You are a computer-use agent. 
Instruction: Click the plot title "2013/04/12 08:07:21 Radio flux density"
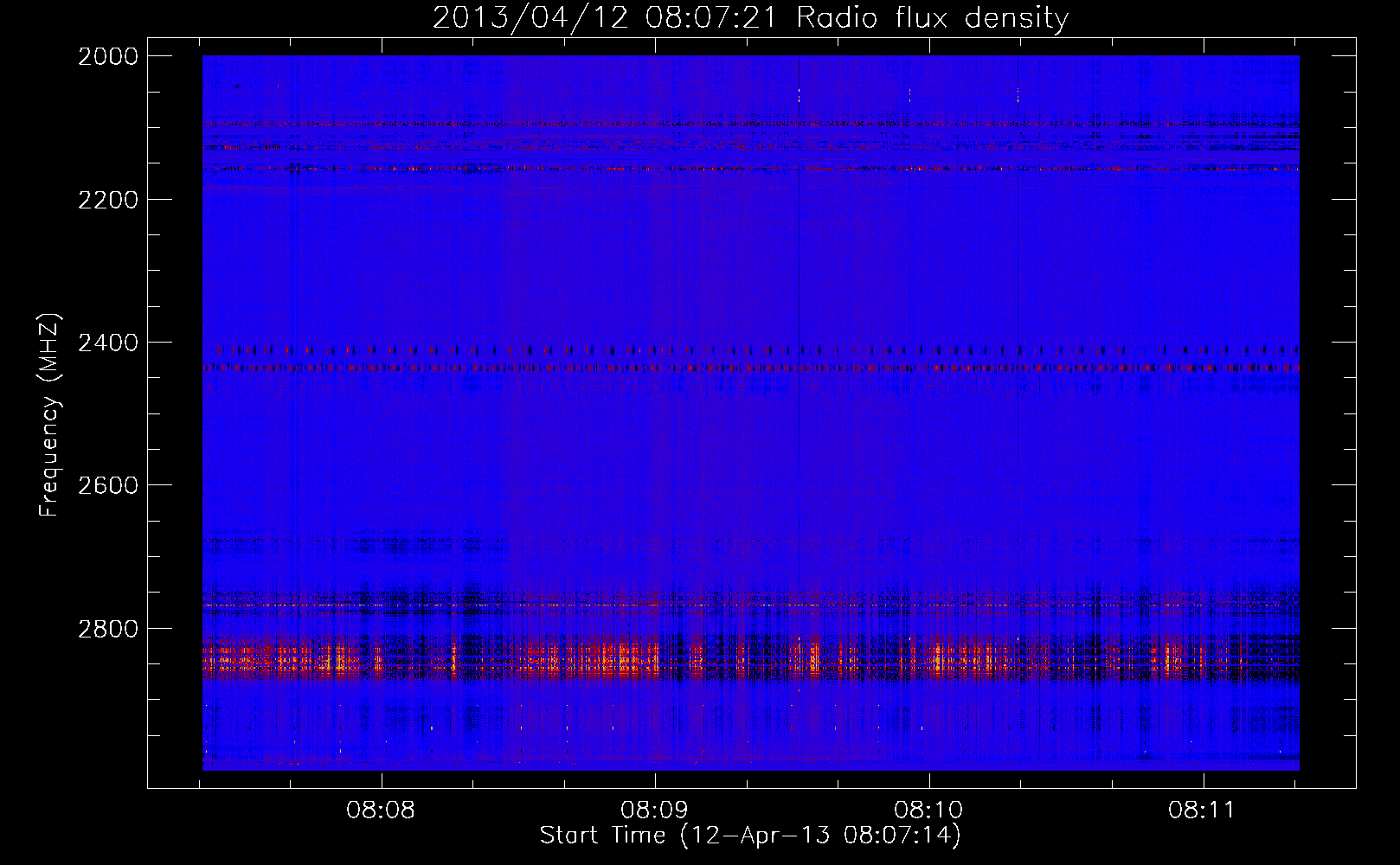point(750,17)
